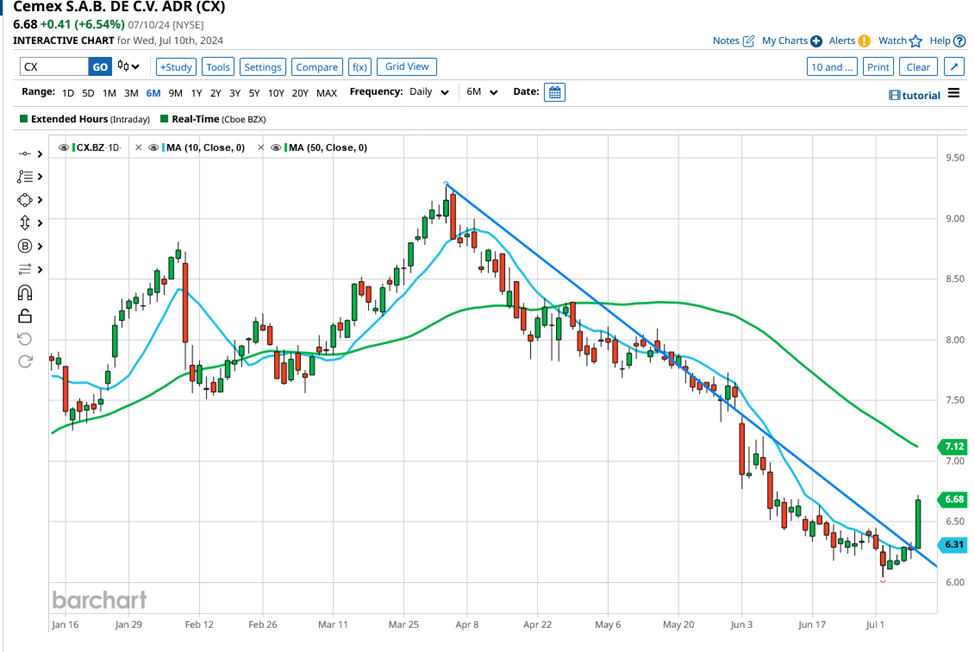Click the undo arrow in left toolbar

pyautogui.click(x=25, y=339)
